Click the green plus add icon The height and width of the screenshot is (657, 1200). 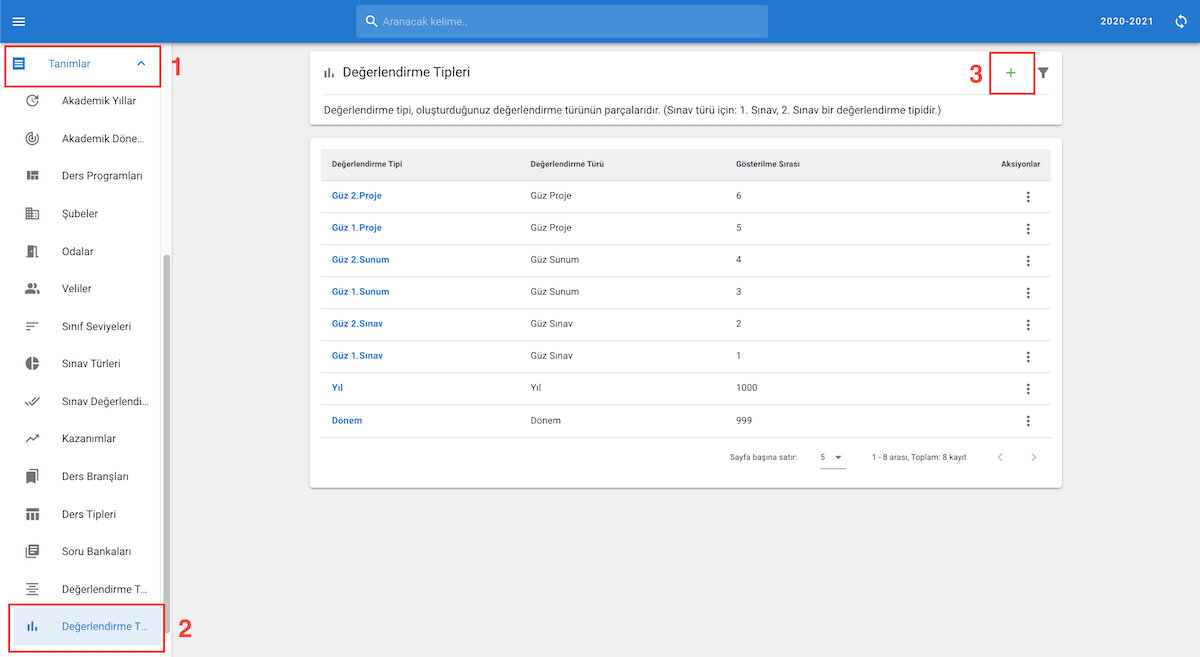pyautogui.click(x=1011, y=73)
